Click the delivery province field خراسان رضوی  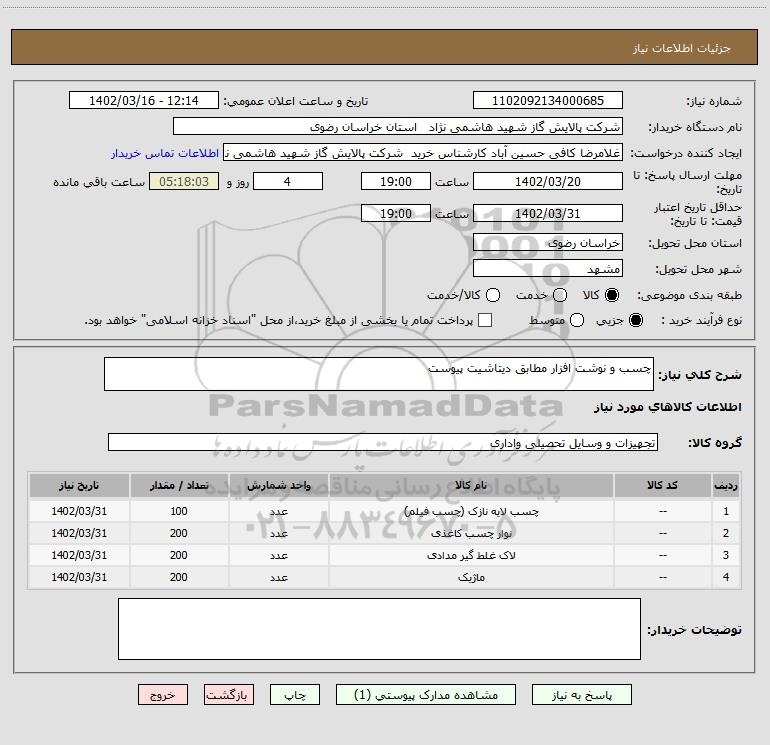click(x=548, y=243)
